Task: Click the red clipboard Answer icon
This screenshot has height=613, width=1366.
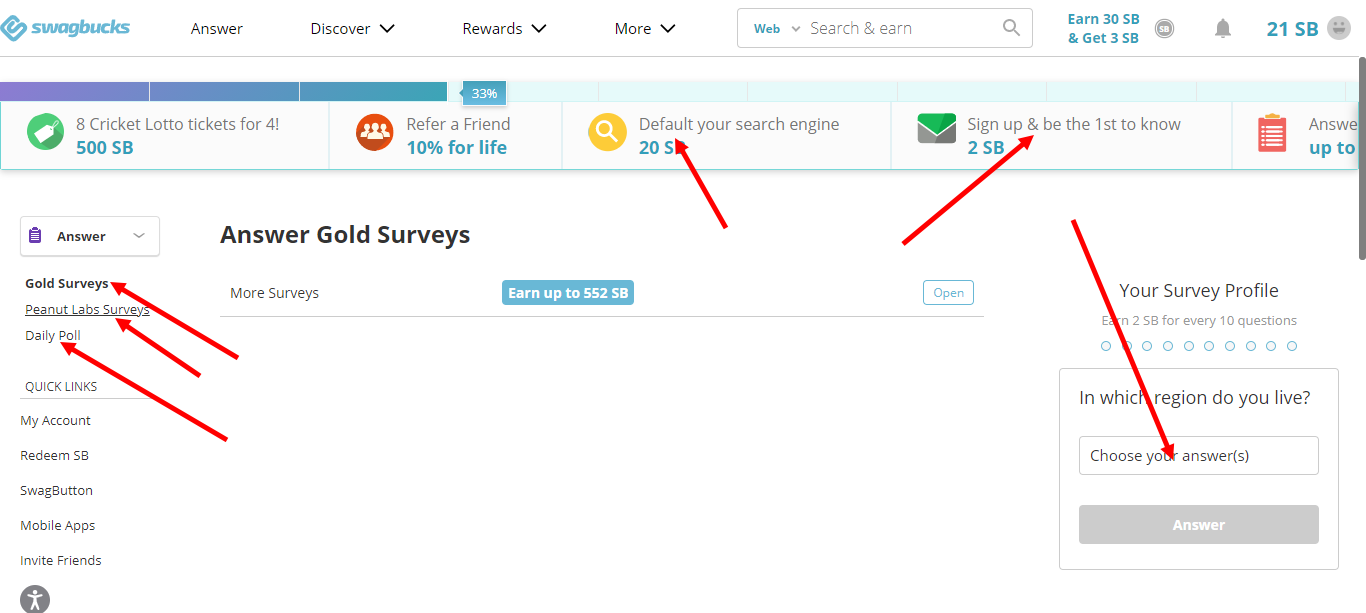Action: [x=1272, y=133]
